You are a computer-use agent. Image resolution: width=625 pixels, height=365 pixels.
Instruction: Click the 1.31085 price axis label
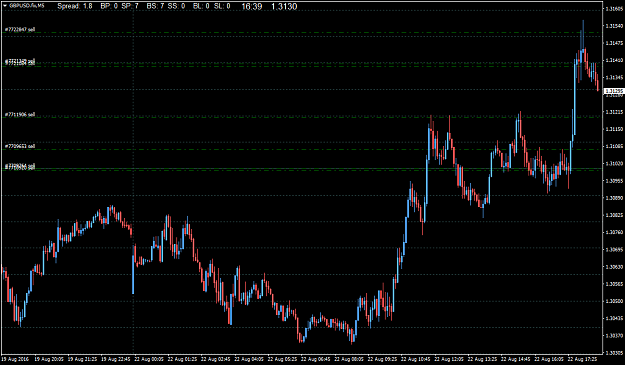tap(614, 146)
